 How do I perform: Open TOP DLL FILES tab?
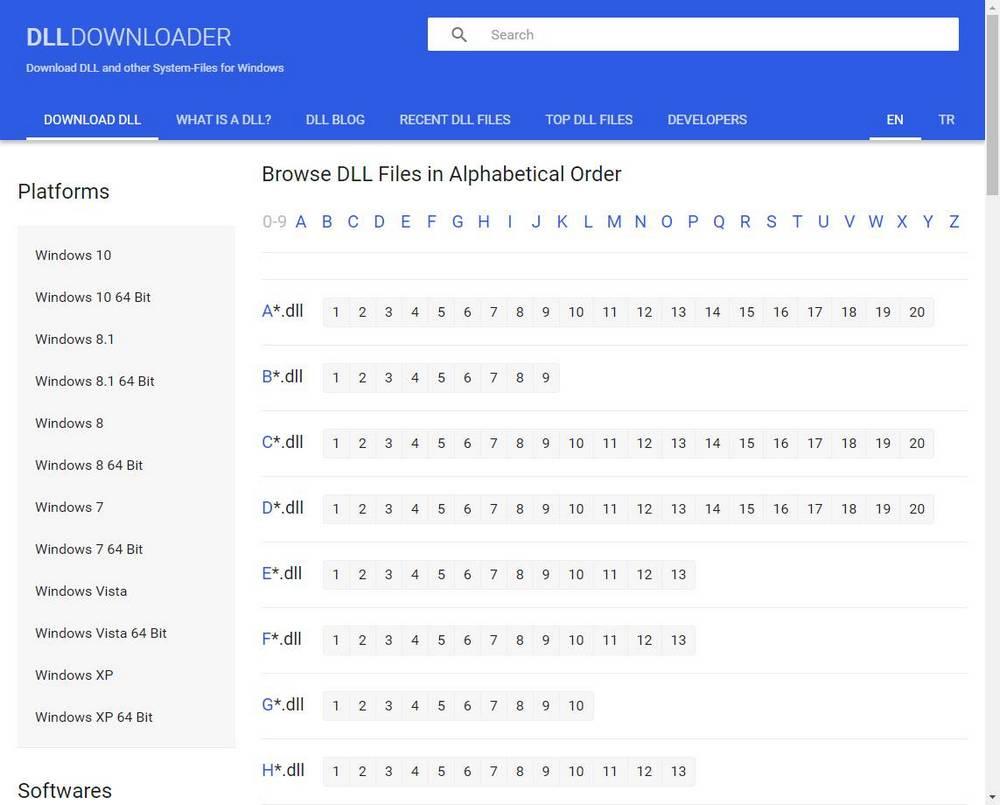pos(589,119)
